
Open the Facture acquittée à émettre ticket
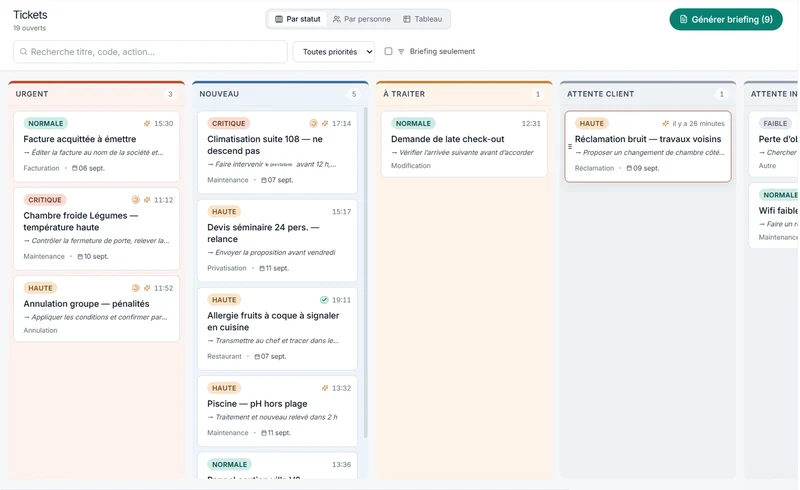point(96,146)
